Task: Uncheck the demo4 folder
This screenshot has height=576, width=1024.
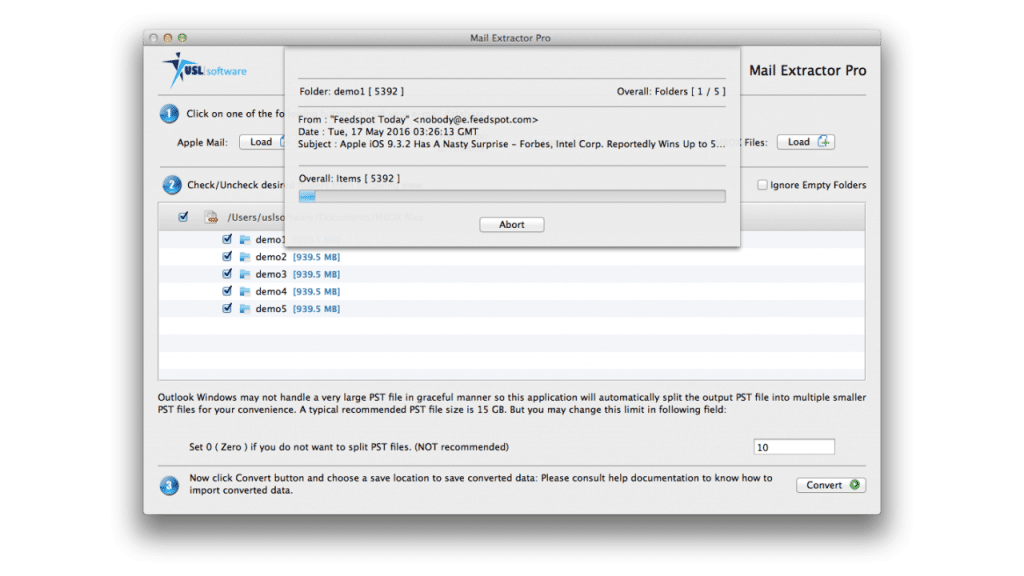Action: (x=227, y=291)
